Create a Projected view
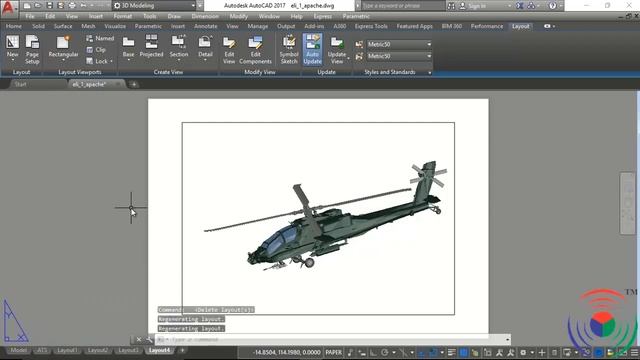The image size is (640, 360). tap(151, 46)
